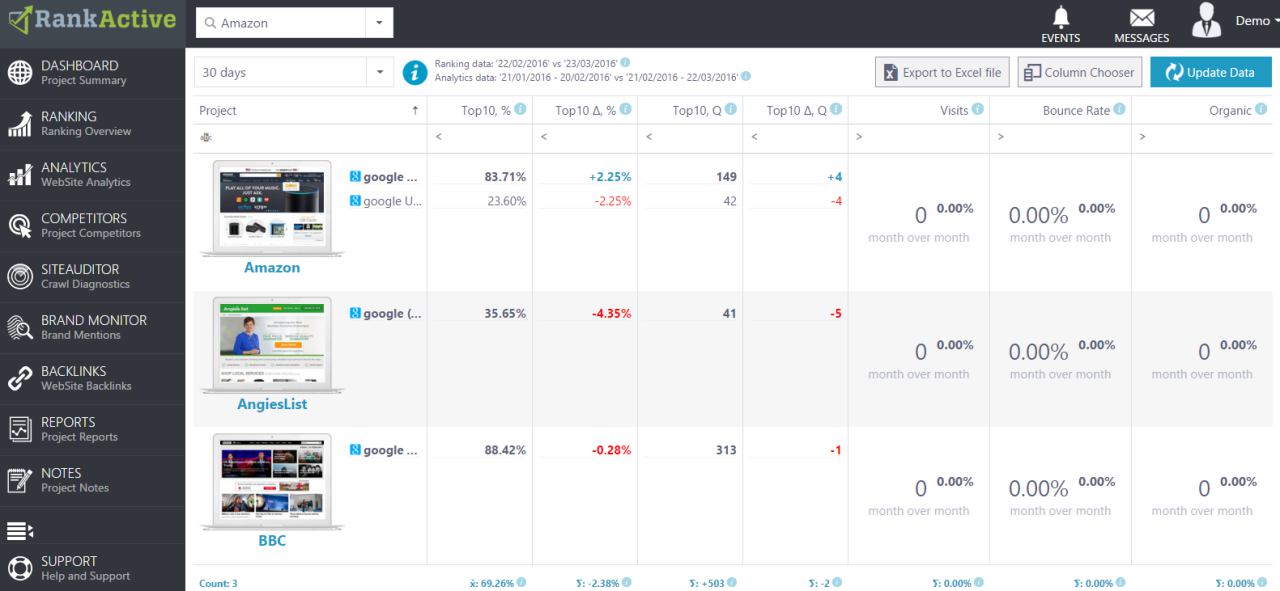Viewport: 1280px width, 591px height.
Task: Click Update Data button
Action: 1210,72
